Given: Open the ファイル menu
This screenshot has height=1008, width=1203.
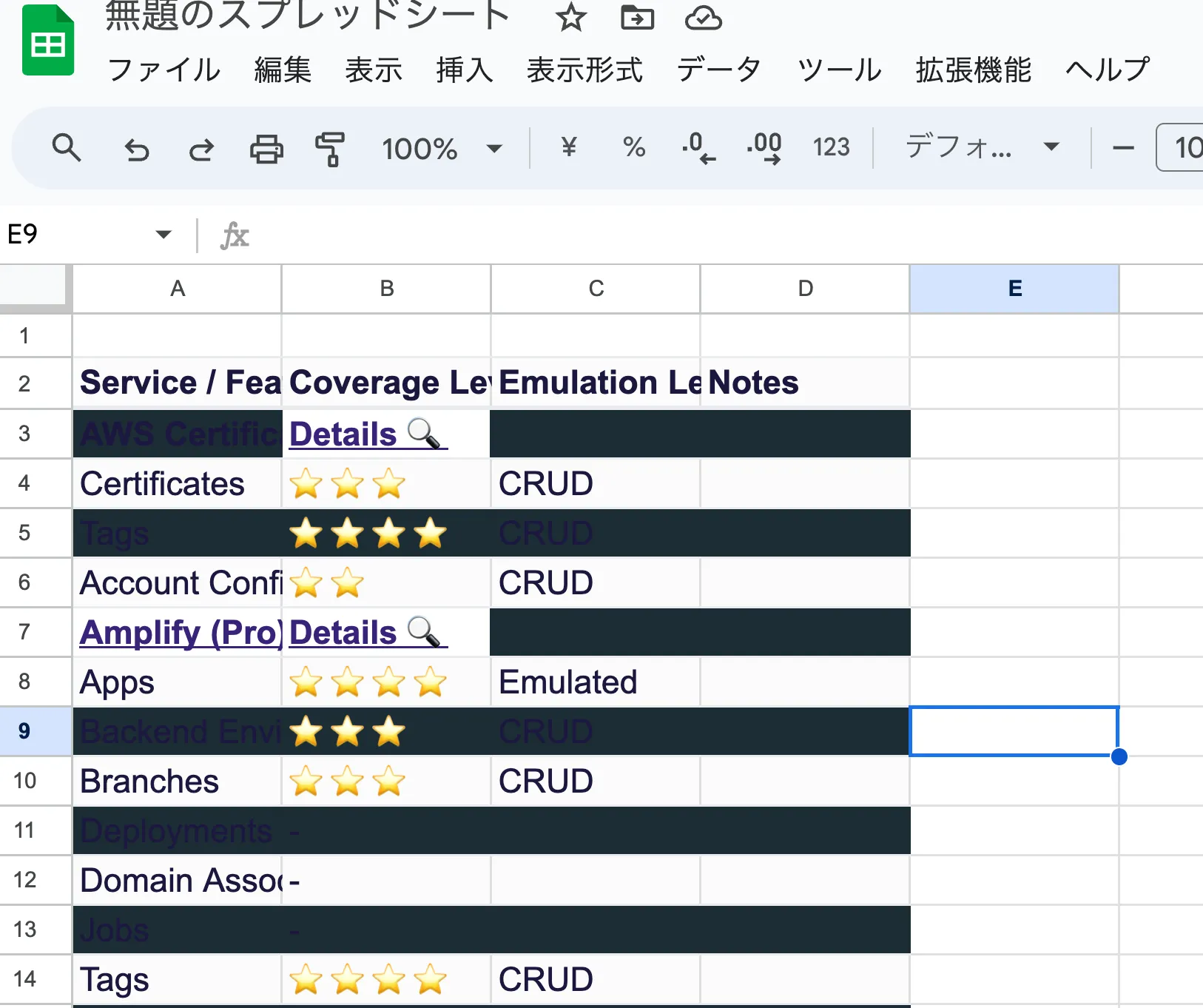Looking at the screenshot, I should pyautogui.click(x=164, y=70).
